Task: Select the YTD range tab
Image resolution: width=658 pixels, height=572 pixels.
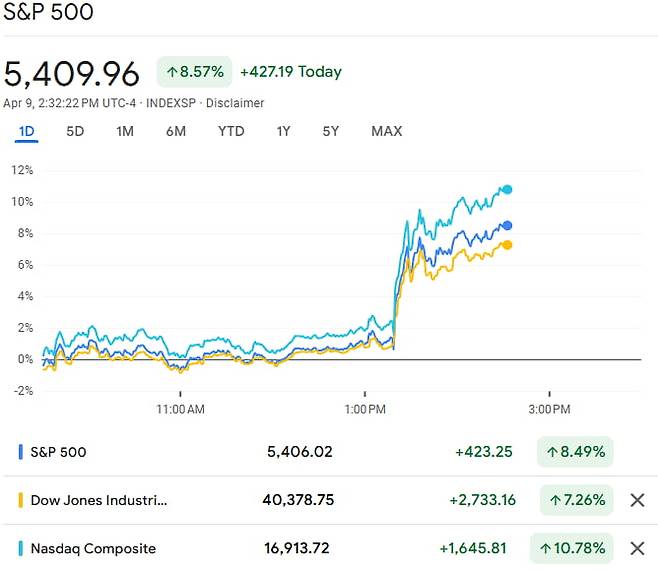Action: (231, 131)
